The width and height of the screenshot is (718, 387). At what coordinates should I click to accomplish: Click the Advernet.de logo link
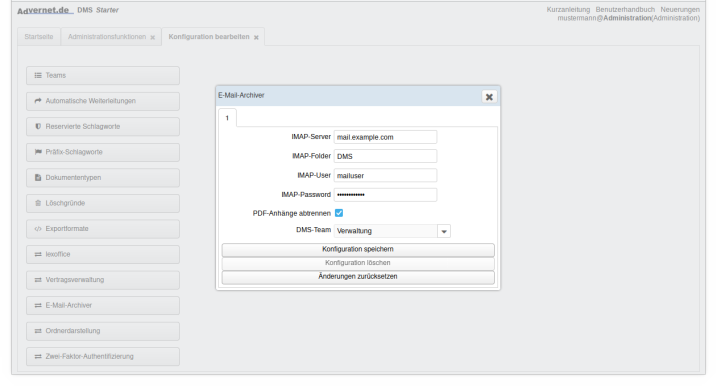[x=45, y=10]
